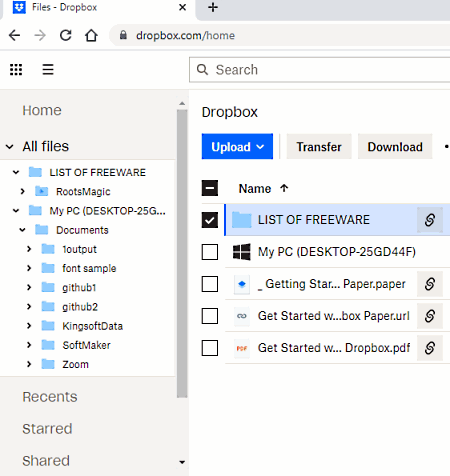Open Recents in the left sidebar
Screen dimensions: 450x476
point(50,397)
